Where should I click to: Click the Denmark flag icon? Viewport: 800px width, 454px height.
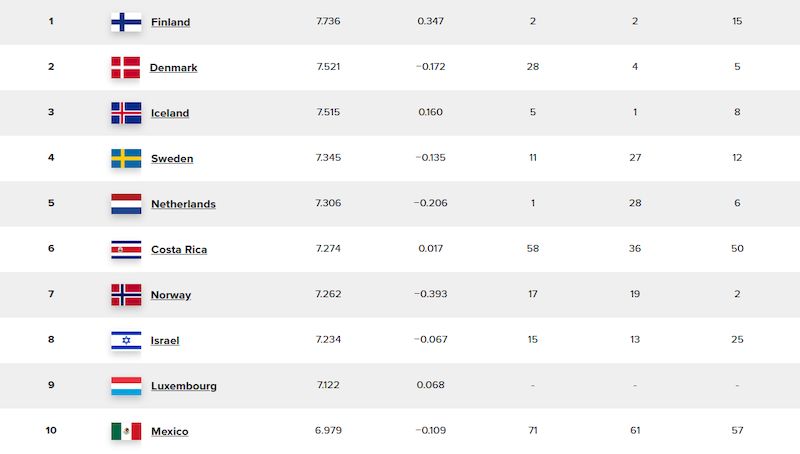pyautogui.click(x=126, y=67)
